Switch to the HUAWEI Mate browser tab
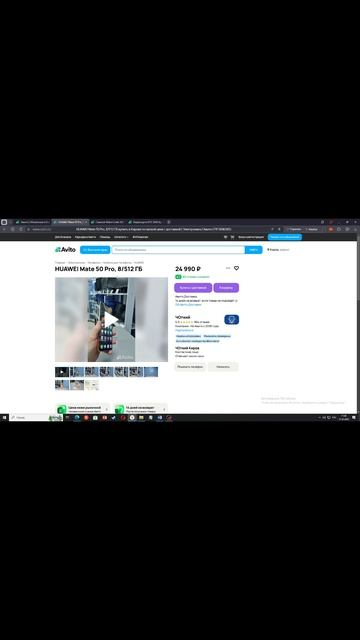The image size is (360, 640). coord(70,222)
